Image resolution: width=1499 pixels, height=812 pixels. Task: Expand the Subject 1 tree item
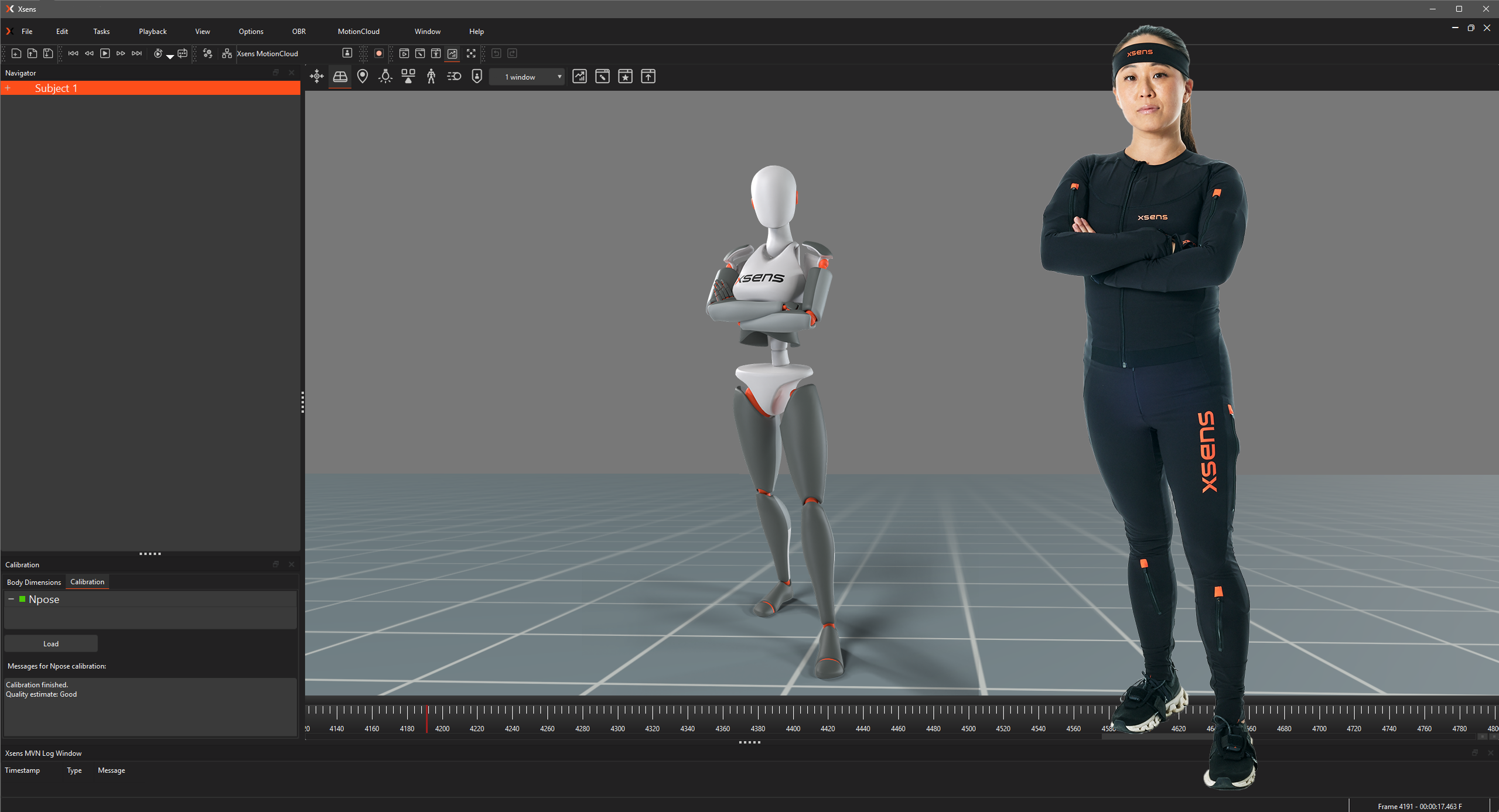pos(8,88)
